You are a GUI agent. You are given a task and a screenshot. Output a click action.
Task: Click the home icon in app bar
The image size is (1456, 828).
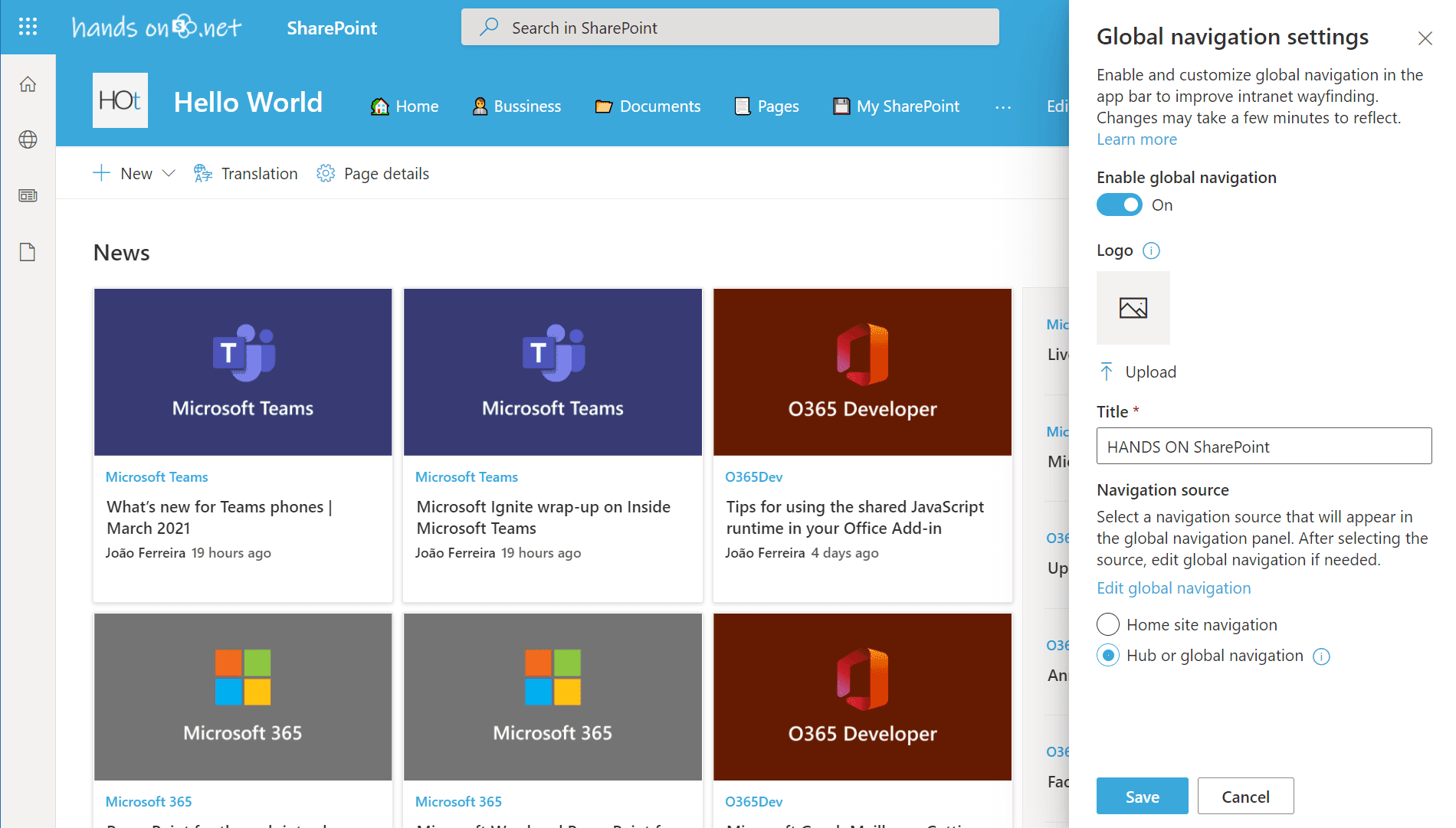click(28, 84)
